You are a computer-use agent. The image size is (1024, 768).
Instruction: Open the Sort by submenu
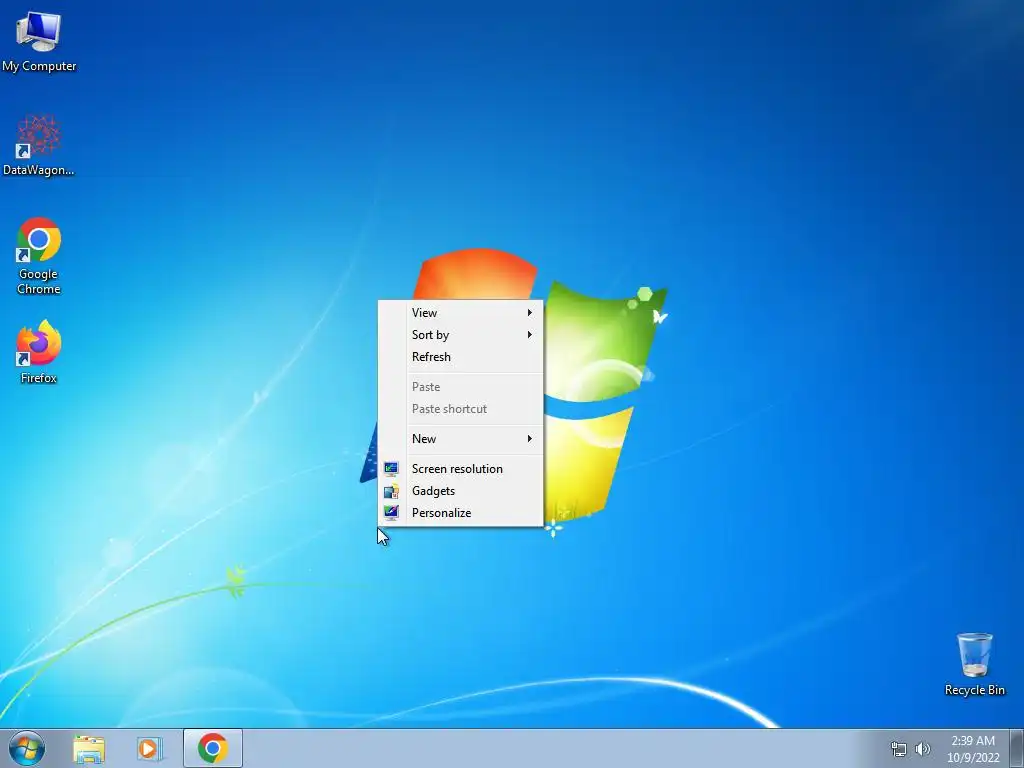[x=460, y=335]
